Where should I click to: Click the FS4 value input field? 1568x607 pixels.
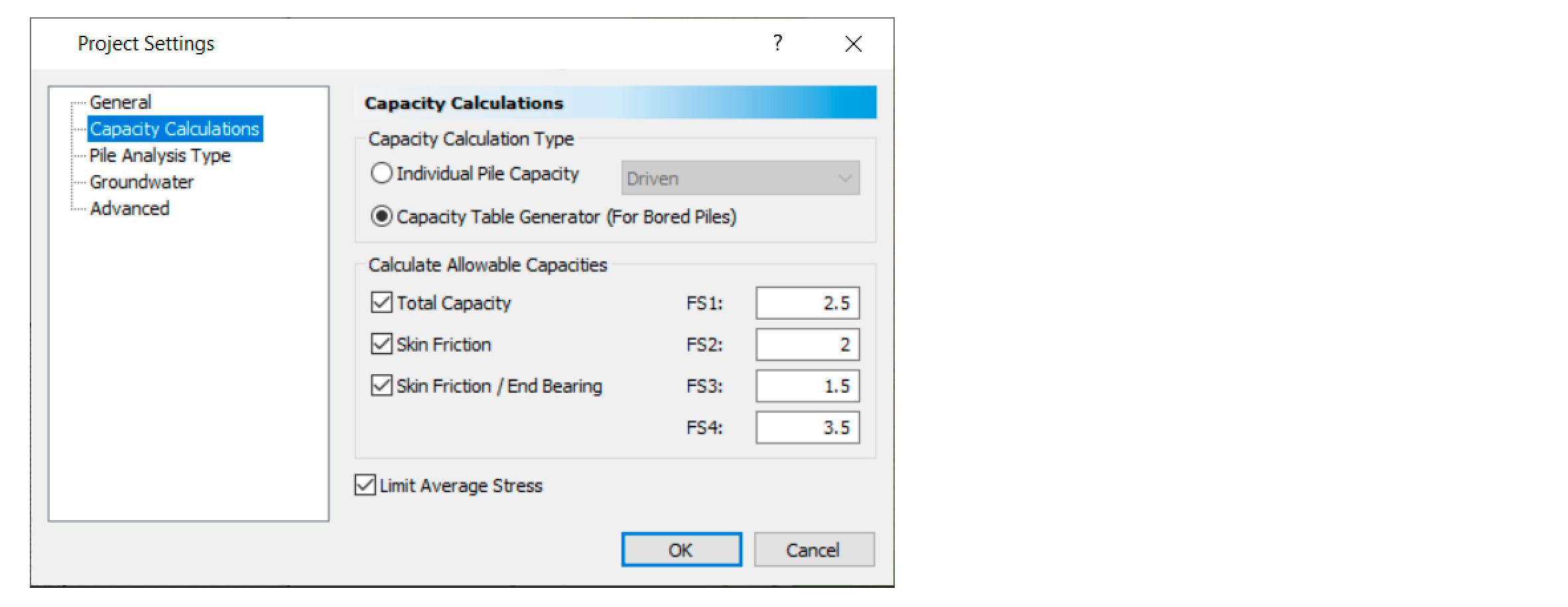pos(807,427)
